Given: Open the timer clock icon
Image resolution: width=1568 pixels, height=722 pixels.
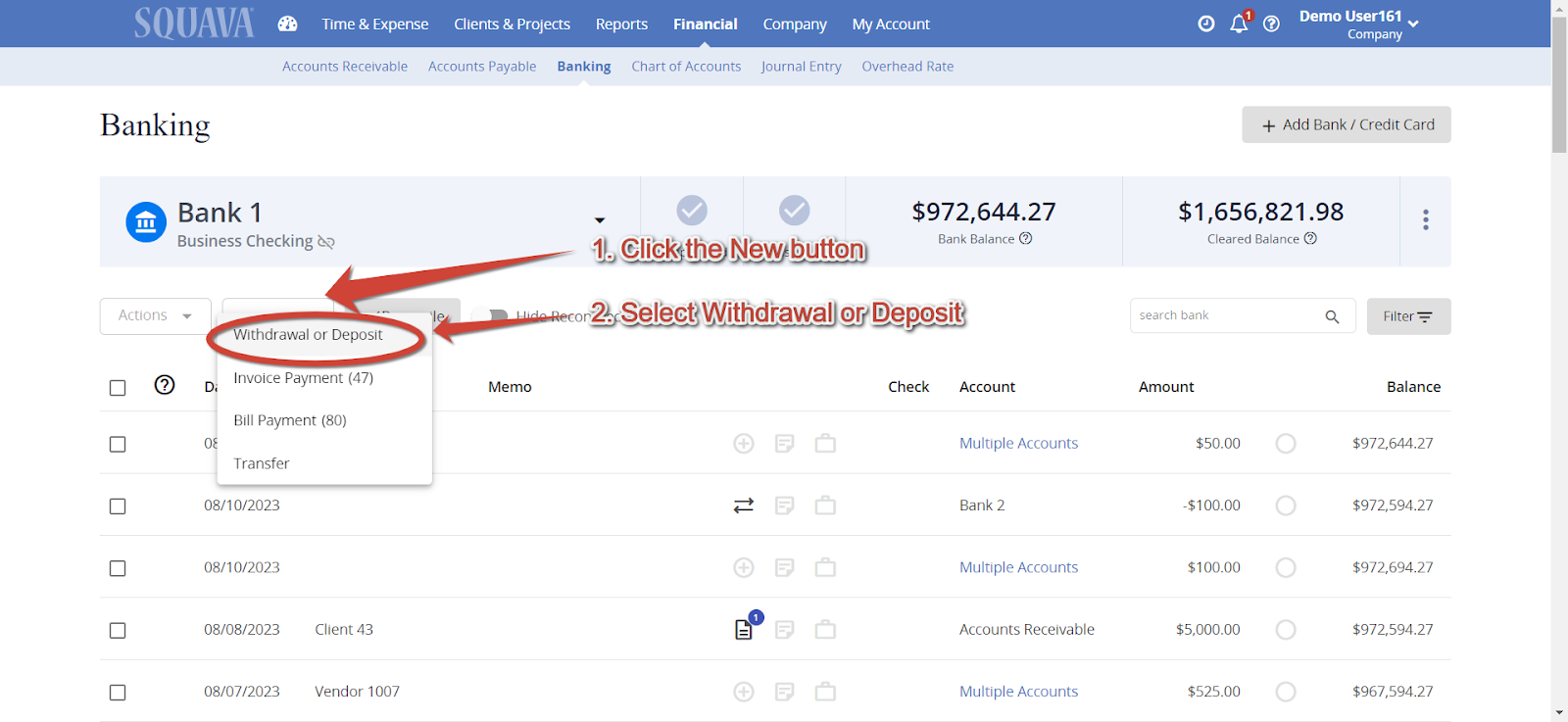Looking at the screenshot, I should pyautogui.click(x=1206, y=24).
